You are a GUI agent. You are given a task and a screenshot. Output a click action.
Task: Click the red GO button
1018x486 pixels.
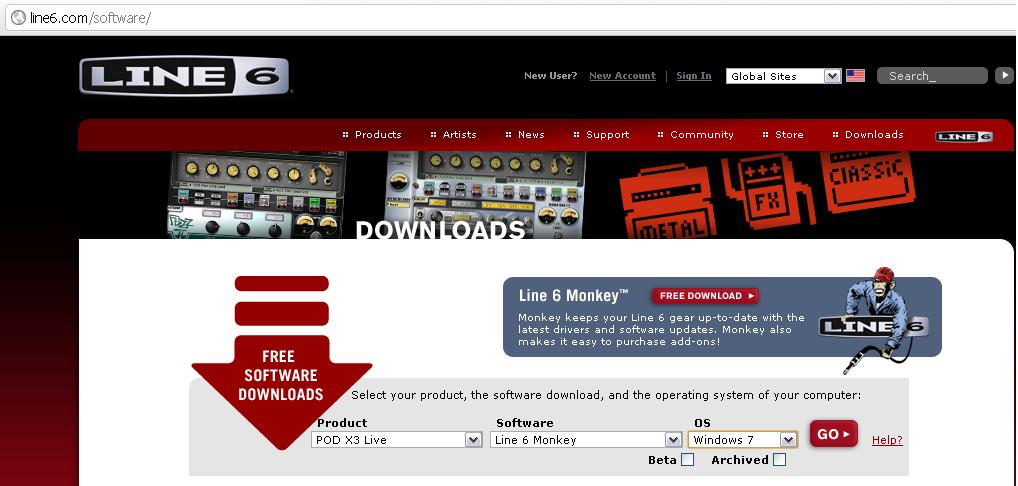[x=834, y=434]
